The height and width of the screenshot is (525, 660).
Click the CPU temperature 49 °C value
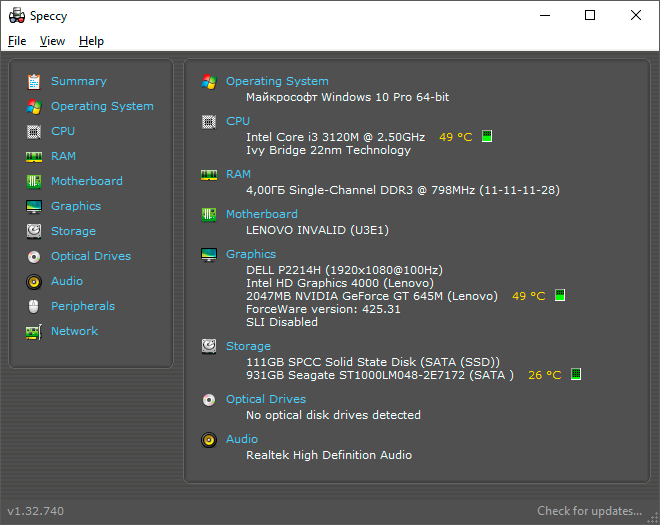456,137
